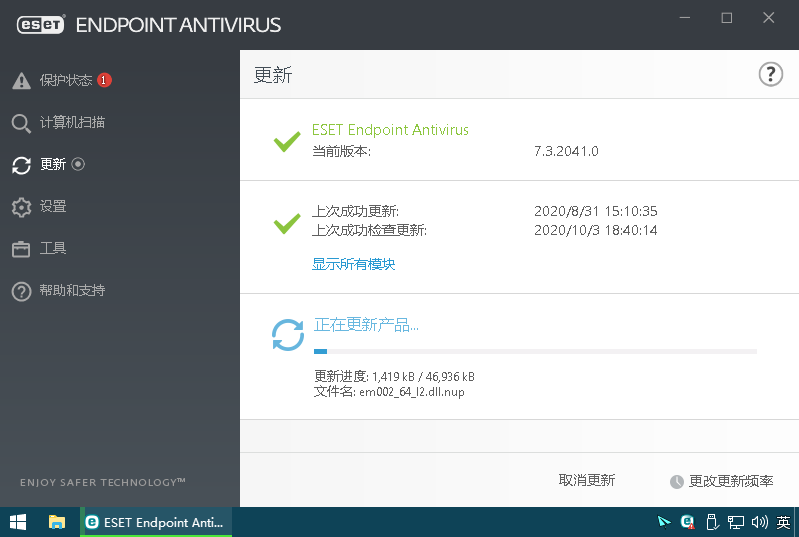Click the version number 7.3.2041.0
Viewport: 799px width, 537px height.
(x=566, y=151)
